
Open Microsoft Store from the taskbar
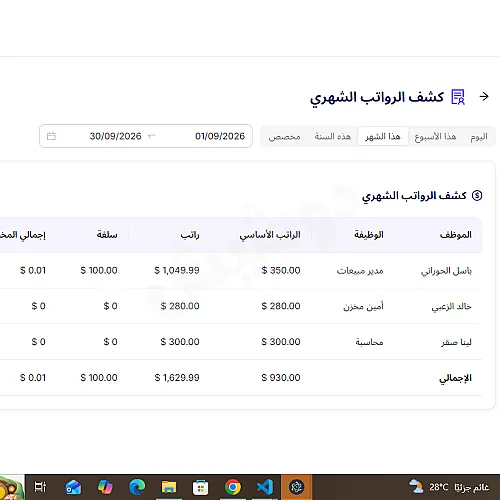201,488
